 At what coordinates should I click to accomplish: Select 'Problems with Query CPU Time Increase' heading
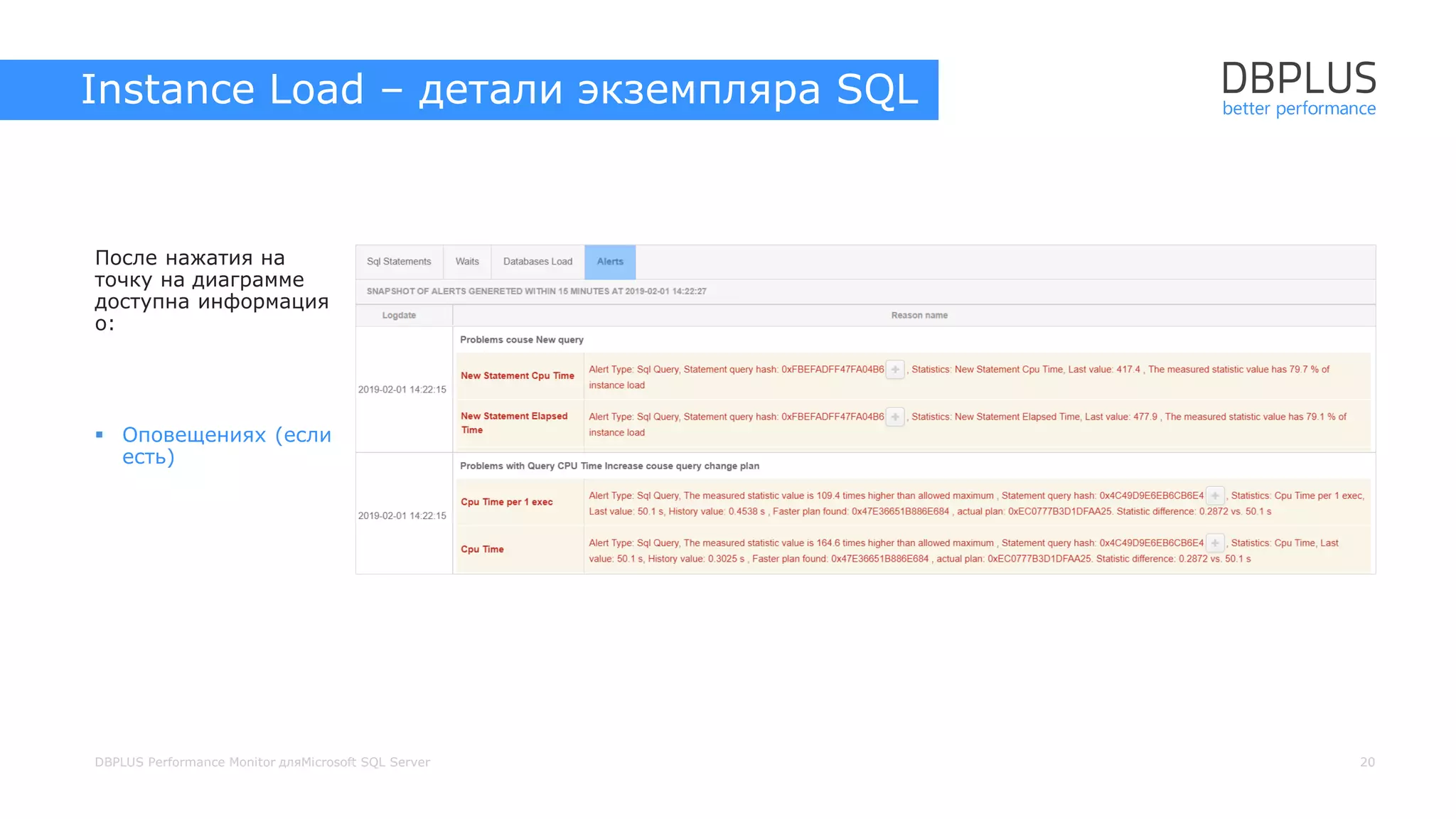click(609, 466)
